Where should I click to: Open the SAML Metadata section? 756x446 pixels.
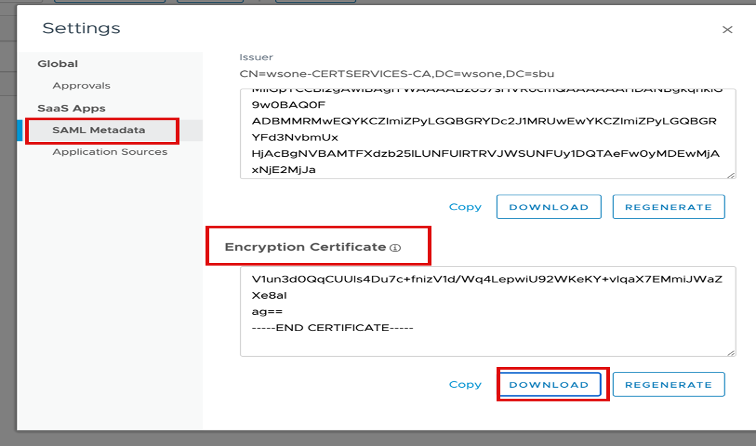(x=98, y=130)
